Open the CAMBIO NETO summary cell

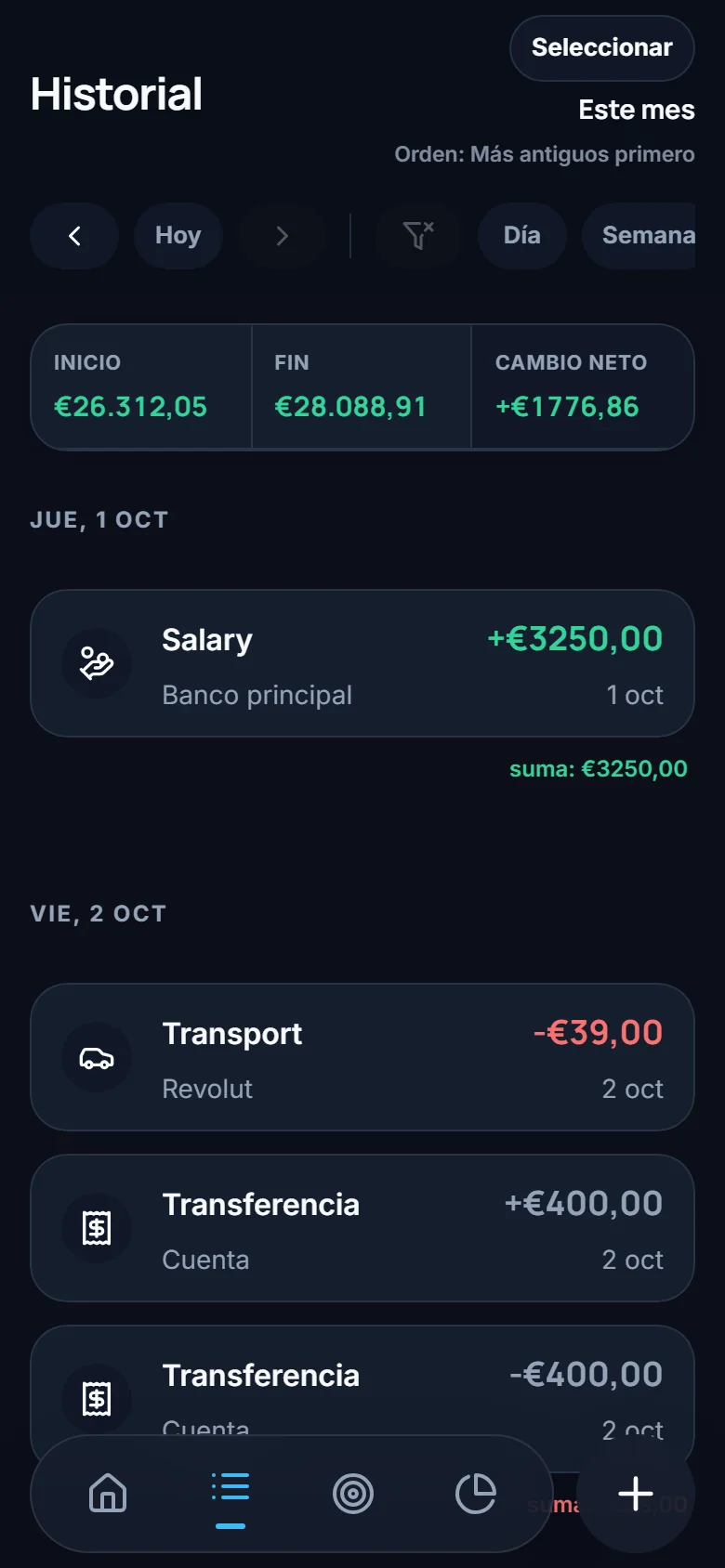[x=583, y=386]
